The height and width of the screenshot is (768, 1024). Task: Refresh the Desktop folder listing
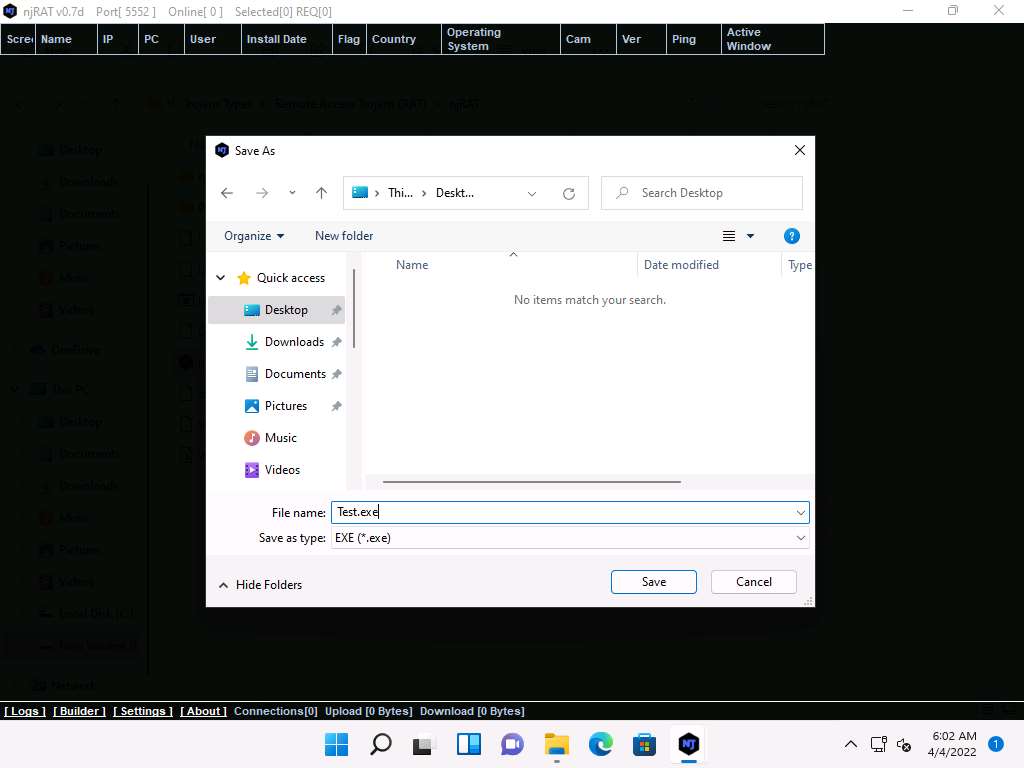pos(569,193)
